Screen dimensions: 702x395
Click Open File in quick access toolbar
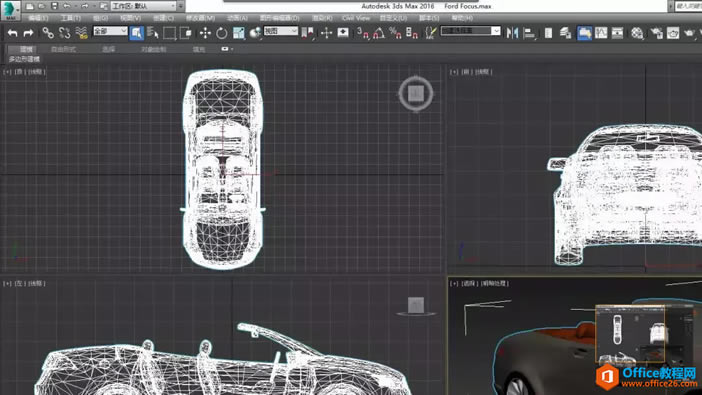(x=42, y=6)
